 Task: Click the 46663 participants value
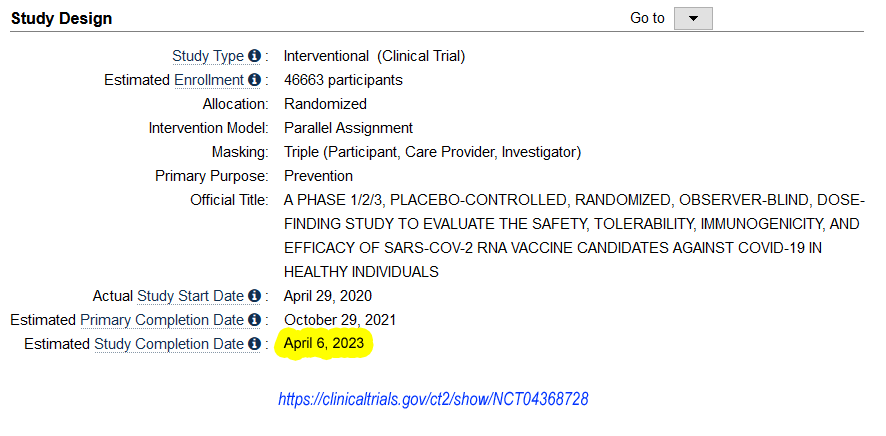click(343, 80)
